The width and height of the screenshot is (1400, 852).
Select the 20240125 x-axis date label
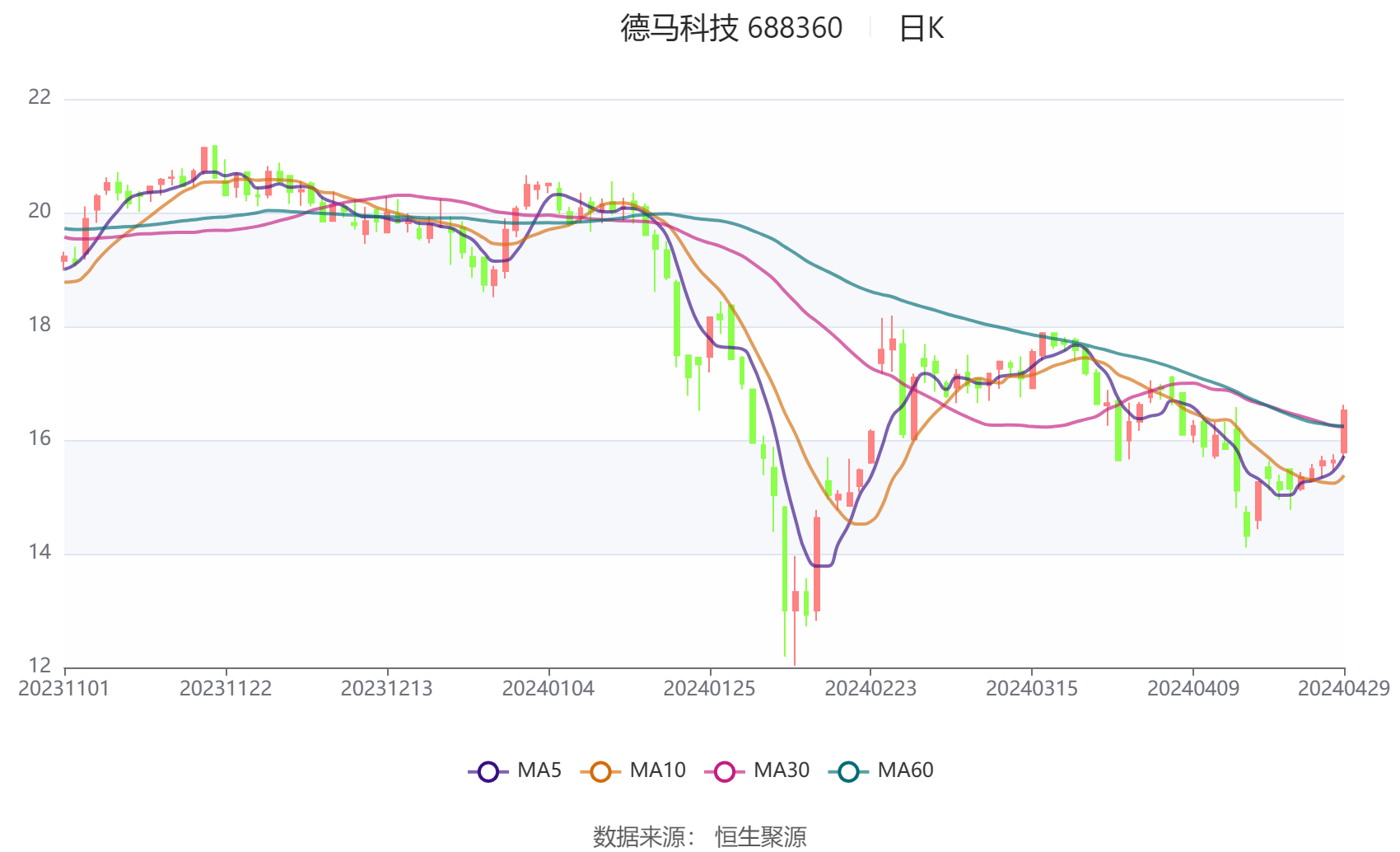[x=710, y=689]
